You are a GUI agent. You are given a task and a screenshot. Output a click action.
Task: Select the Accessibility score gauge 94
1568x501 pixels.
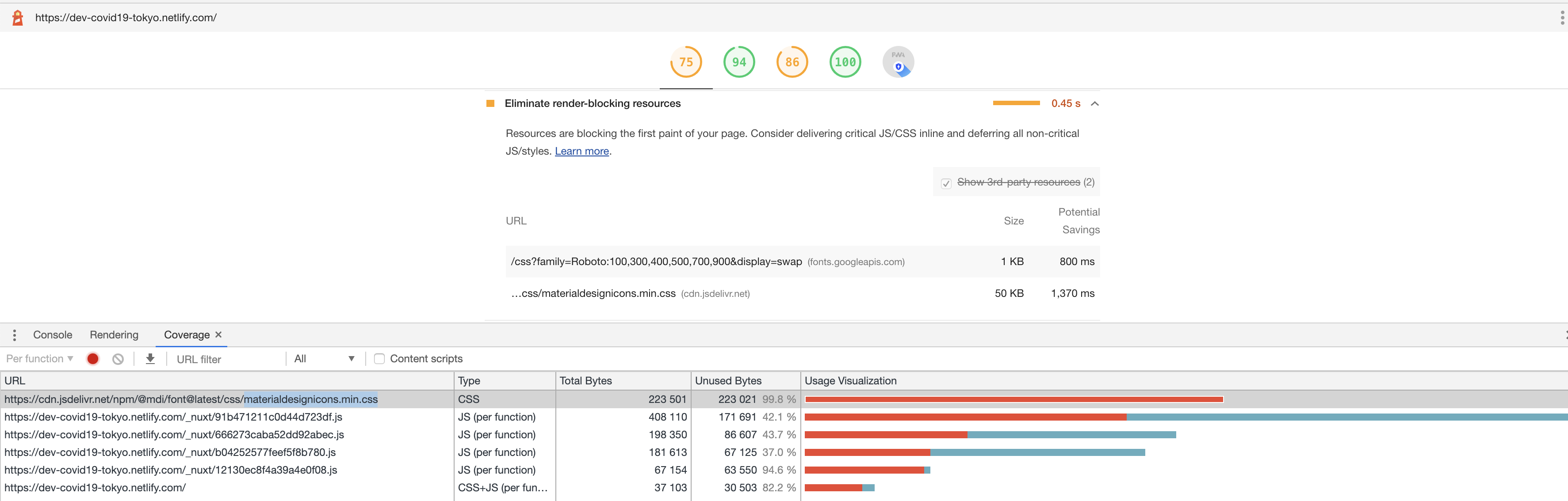(738, 62)
